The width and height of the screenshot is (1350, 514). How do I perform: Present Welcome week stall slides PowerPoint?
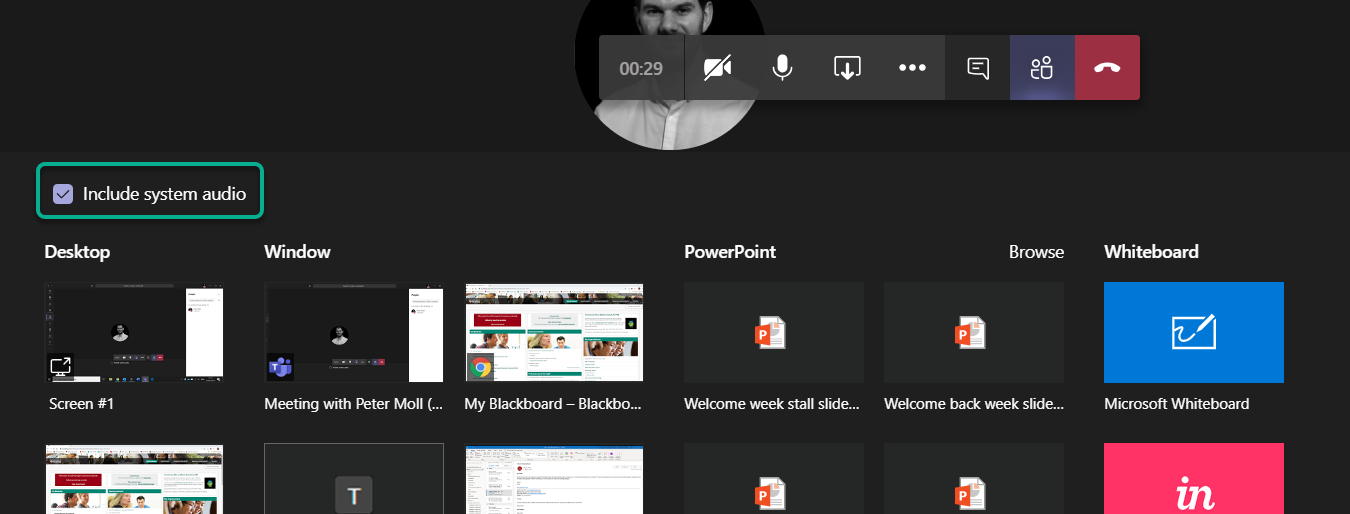(774, 333)
